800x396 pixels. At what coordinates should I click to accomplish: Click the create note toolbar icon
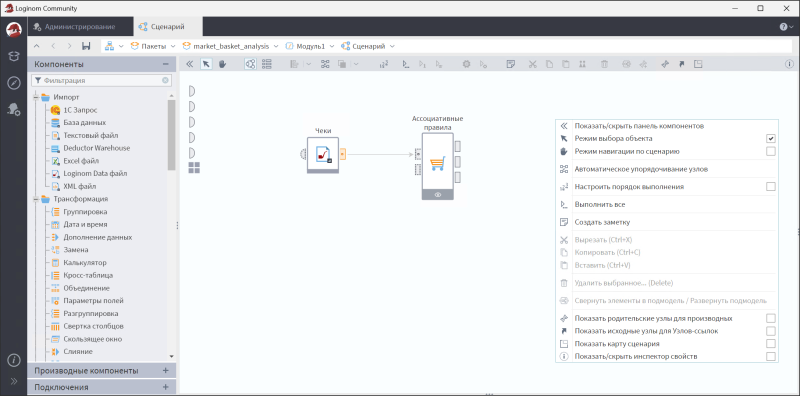(x=511, y=64)
